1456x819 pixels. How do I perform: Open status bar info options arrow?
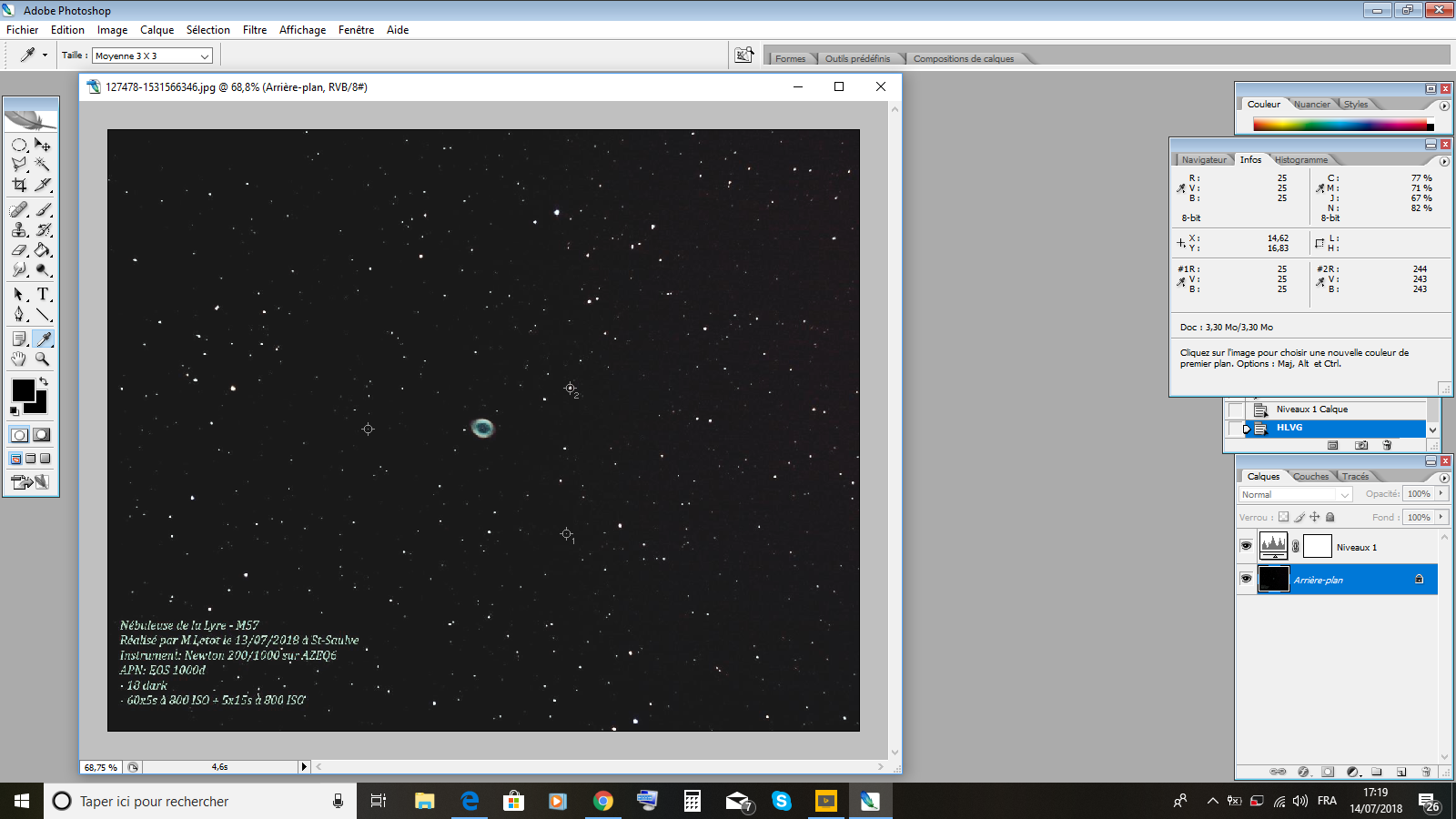(304, 767)
